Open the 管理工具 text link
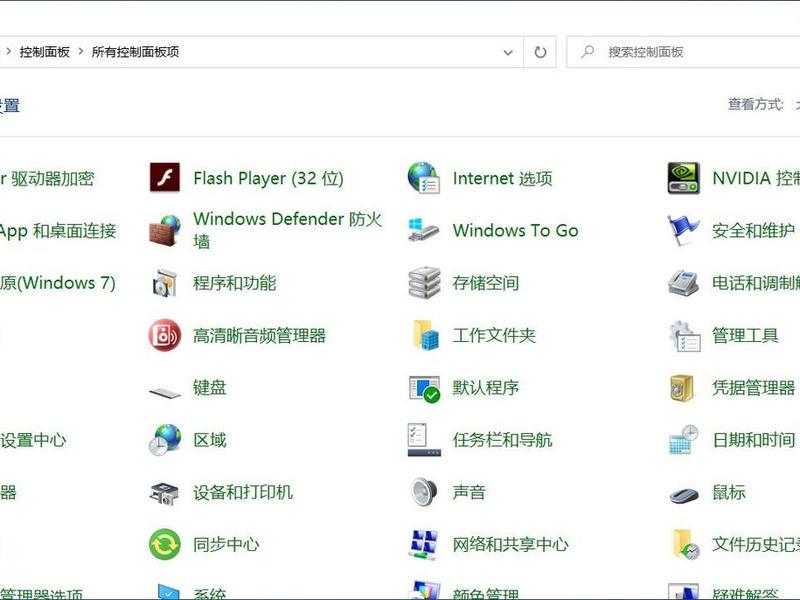 (745, 335)
